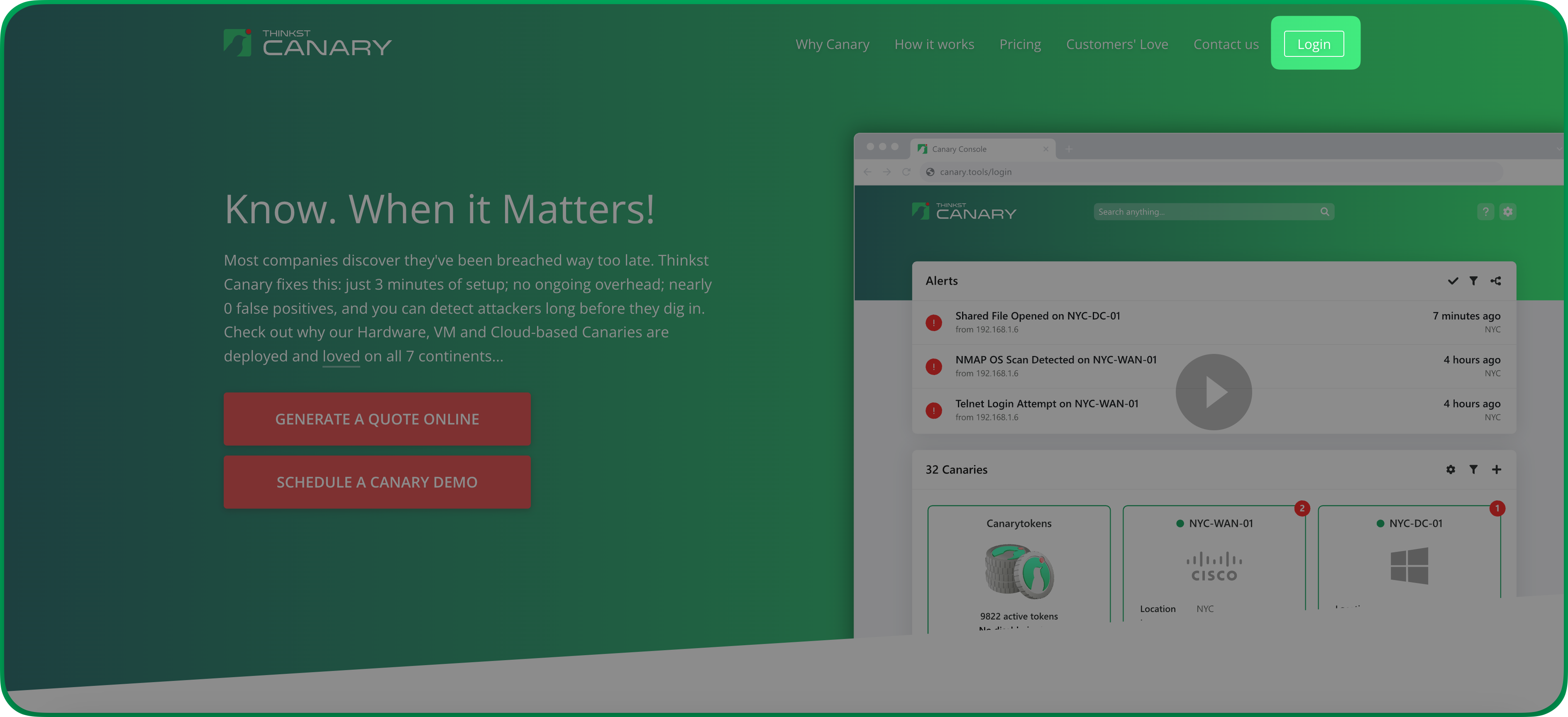Image resolution: width=1568 pixels, height=717 pixels.
Task: Go to How it works section
Action: click(x=934, y=44)
